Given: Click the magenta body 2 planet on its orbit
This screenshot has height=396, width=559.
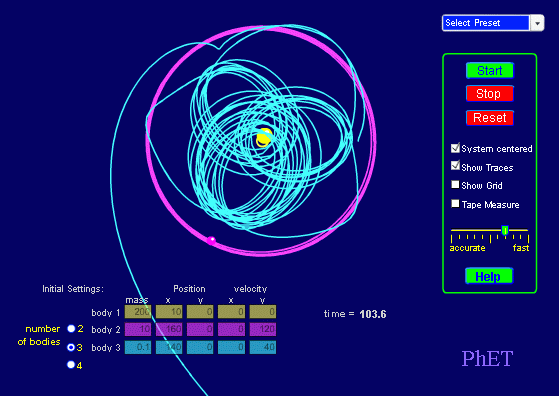Looking at the screenshot, I should click(x=211, y=240).
